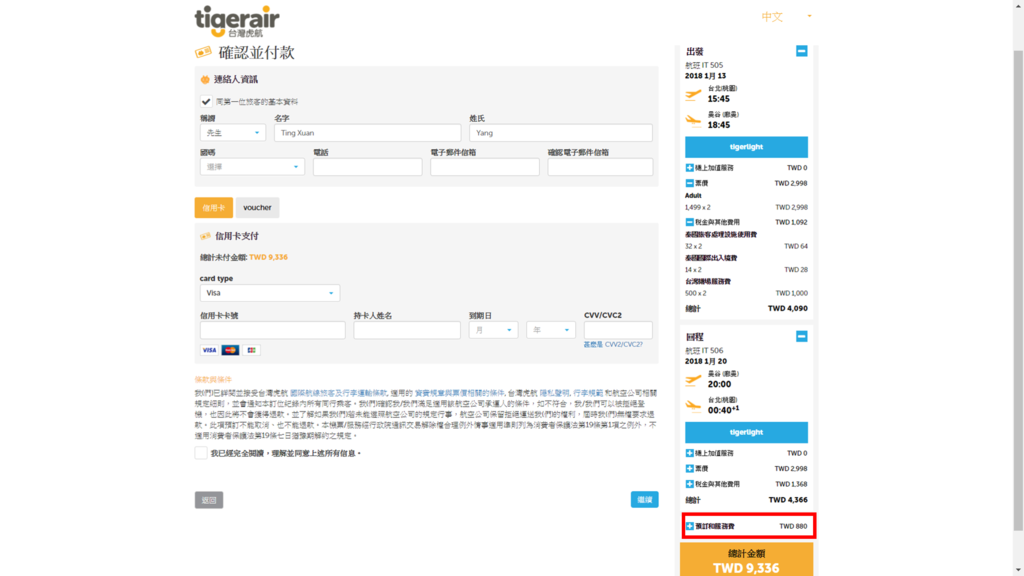1024x576 pixels.
Task: Click the 返回 back button
Action: pos(209,500)
